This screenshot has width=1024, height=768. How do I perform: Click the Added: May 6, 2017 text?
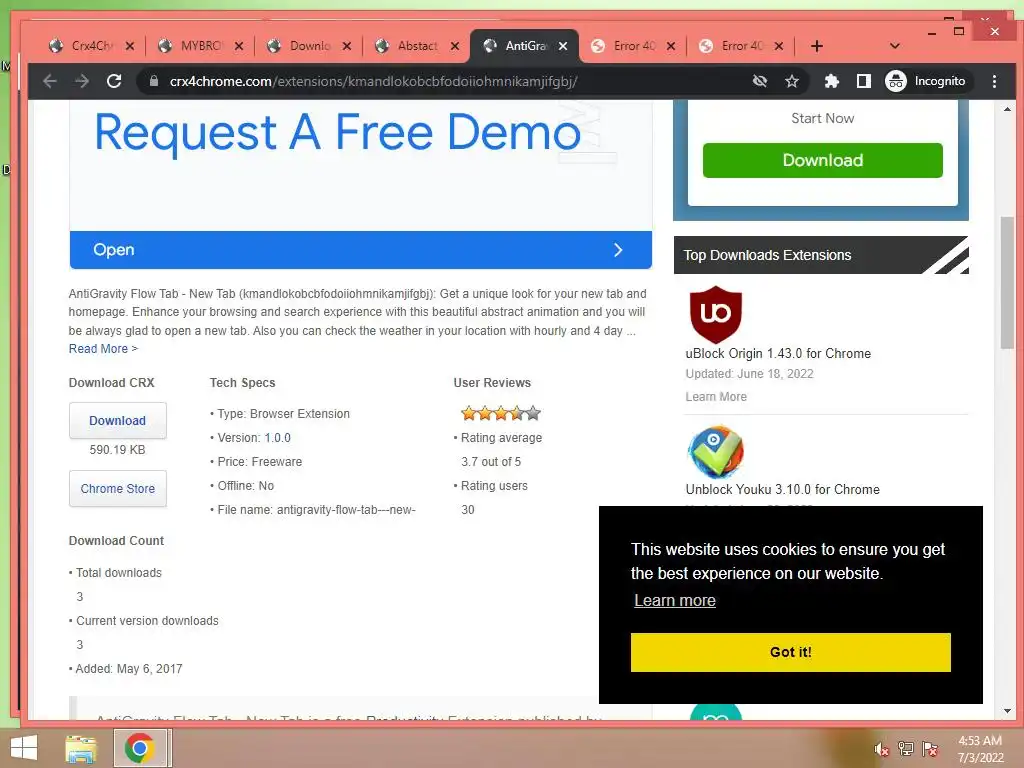coord(127,669)
